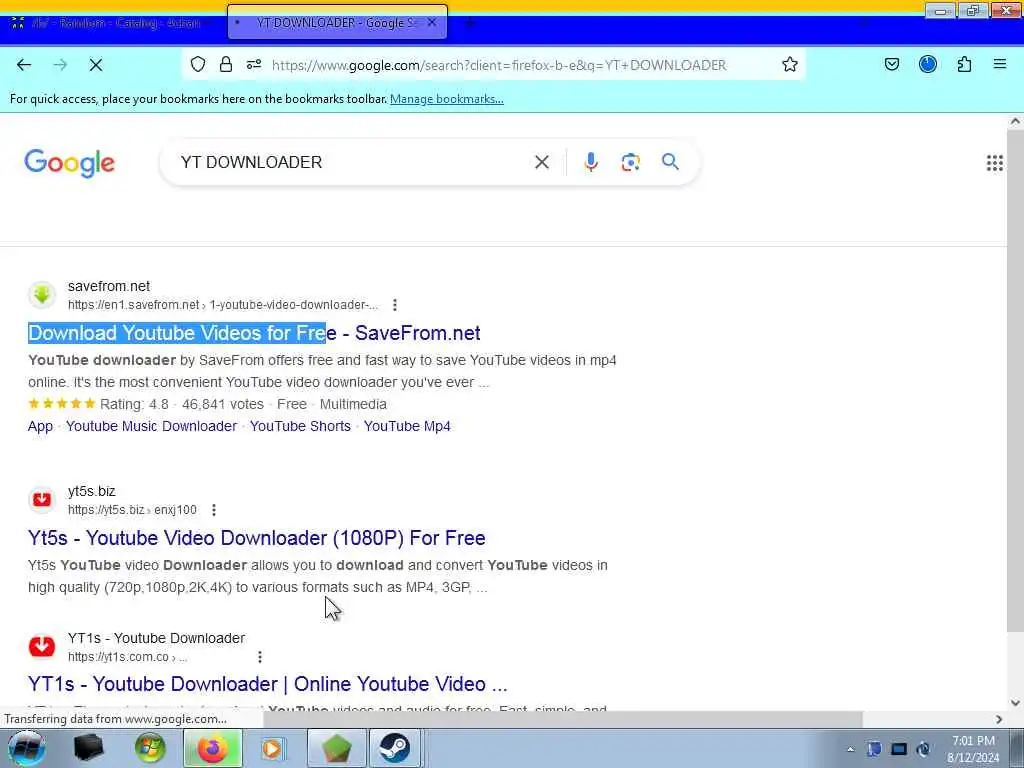1024x768 pixels.
Task: Bookmark this page with the star icon
Action: coord(790,64)
